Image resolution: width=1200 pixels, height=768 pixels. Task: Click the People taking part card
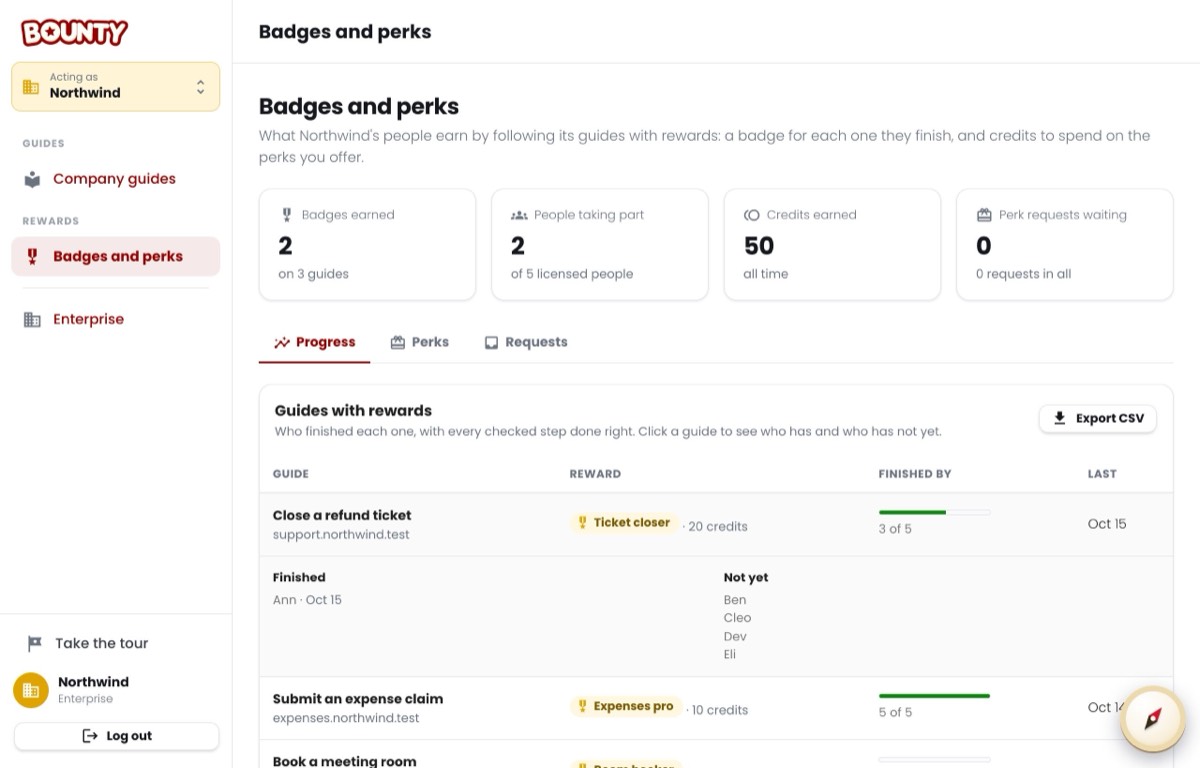pos(600,245)
